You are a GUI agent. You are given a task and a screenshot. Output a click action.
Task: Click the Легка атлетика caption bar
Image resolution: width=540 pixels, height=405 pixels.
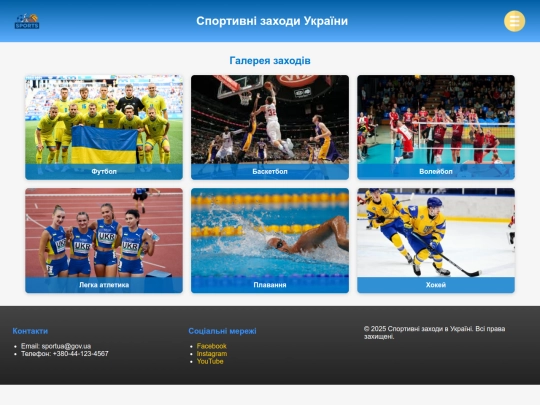[104, 285]
